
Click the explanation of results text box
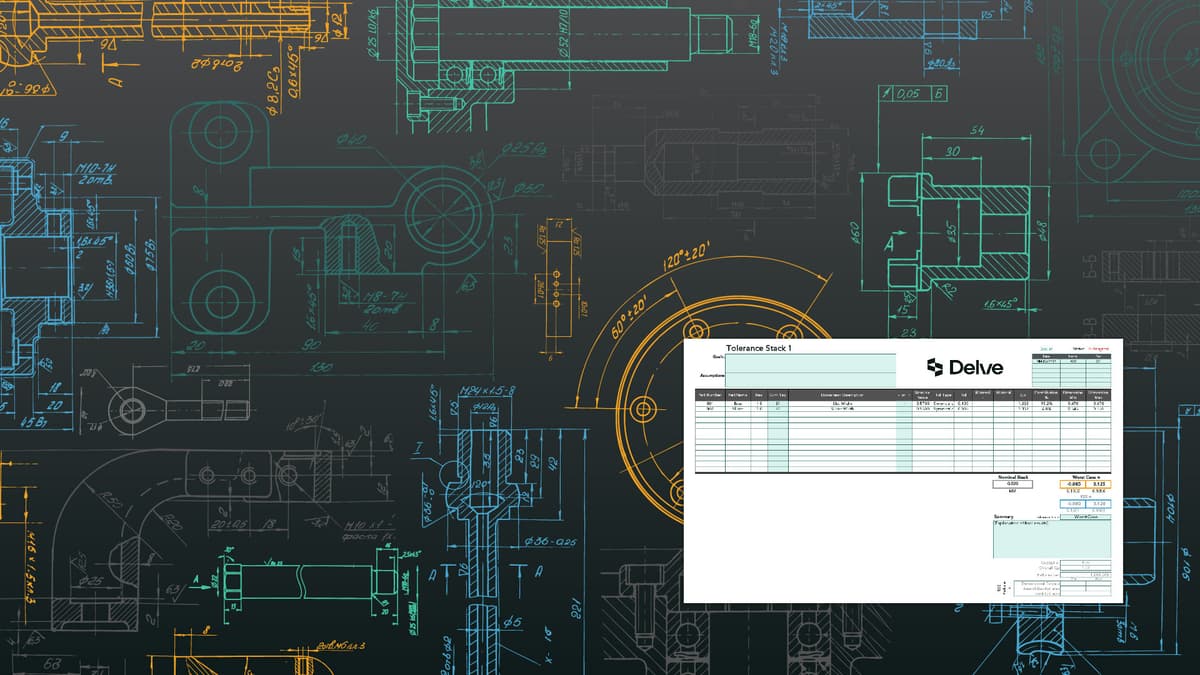tap(1053, 536)
